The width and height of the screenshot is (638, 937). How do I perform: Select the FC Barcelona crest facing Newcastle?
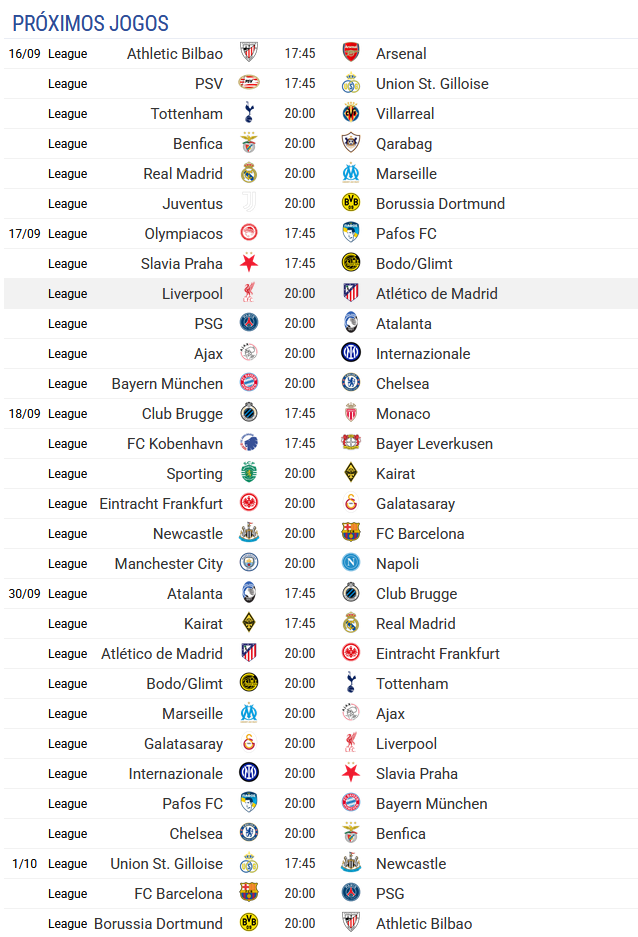351,532
